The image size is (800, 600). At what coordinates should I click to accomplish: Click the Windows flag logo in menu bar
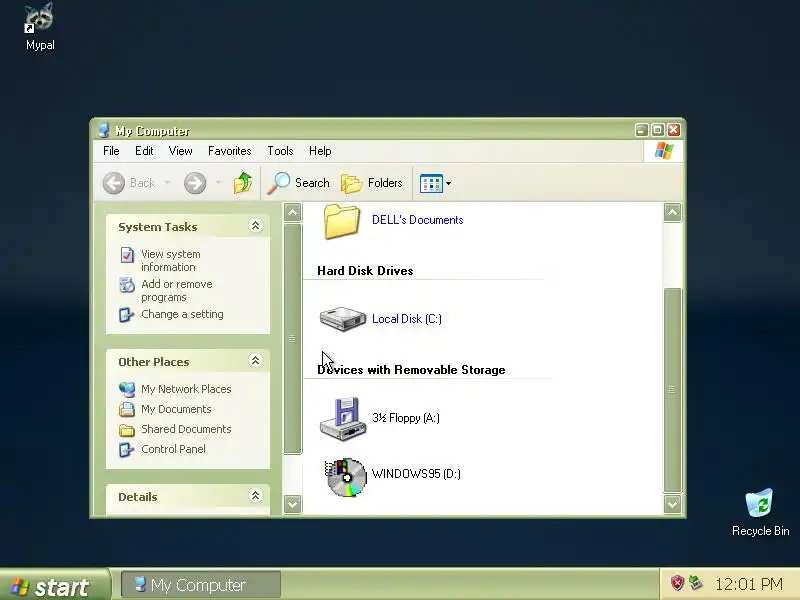click(x=664, y=151)
